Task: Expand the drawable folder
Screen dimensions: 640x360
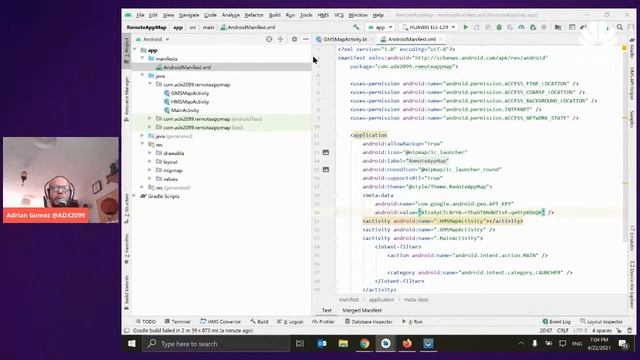Action: point(150,153)
